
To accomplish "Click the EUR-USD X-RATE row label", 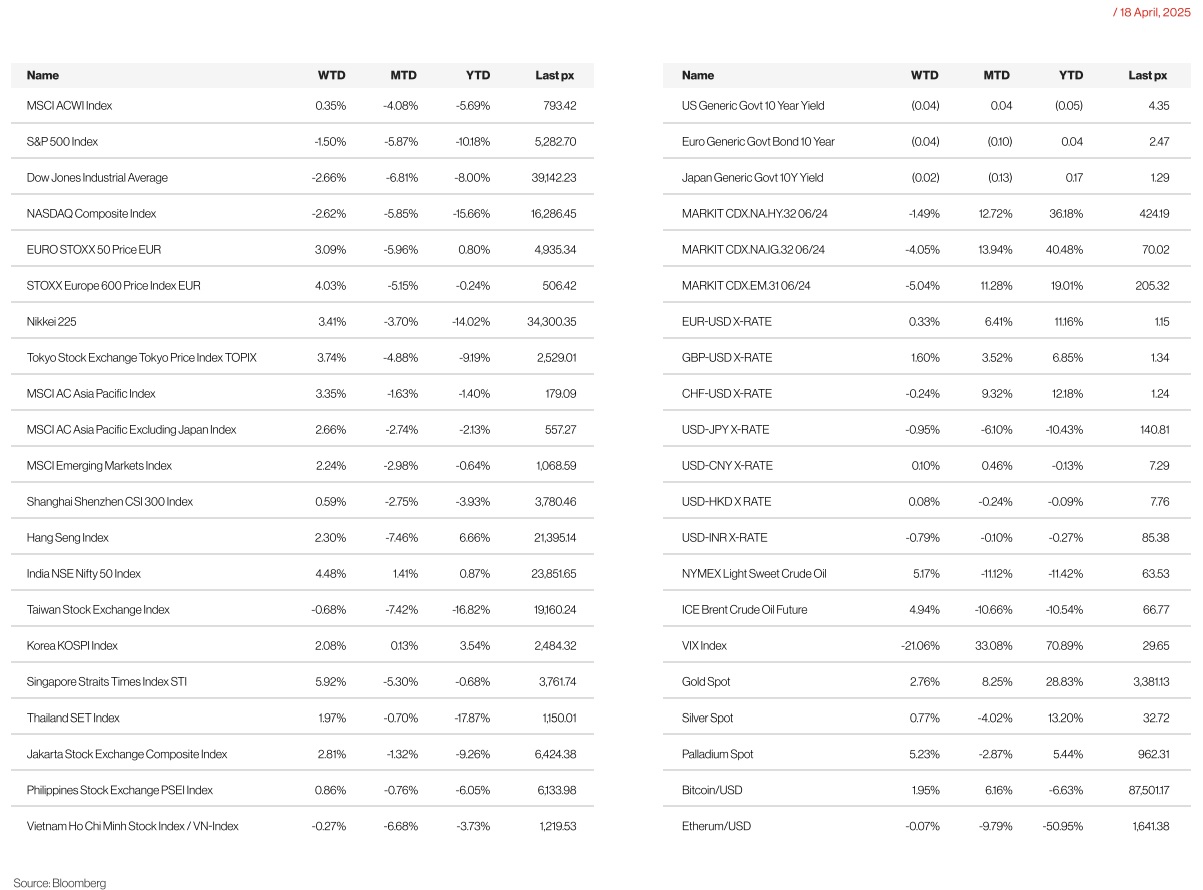I will pos(726,322).
